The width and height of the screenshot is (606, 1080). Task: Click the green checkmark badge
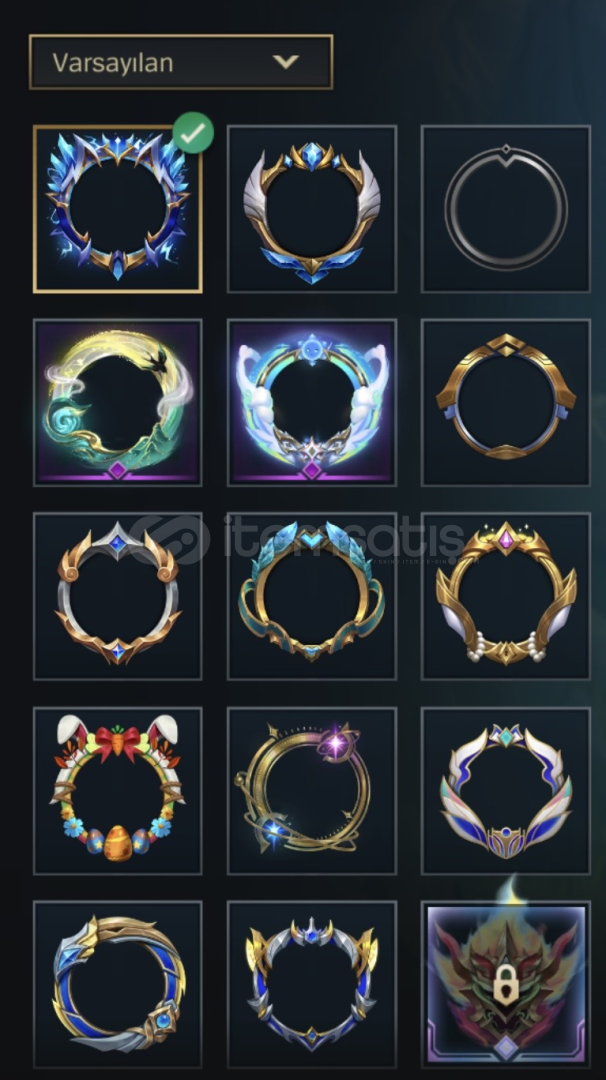pos(193,133)
